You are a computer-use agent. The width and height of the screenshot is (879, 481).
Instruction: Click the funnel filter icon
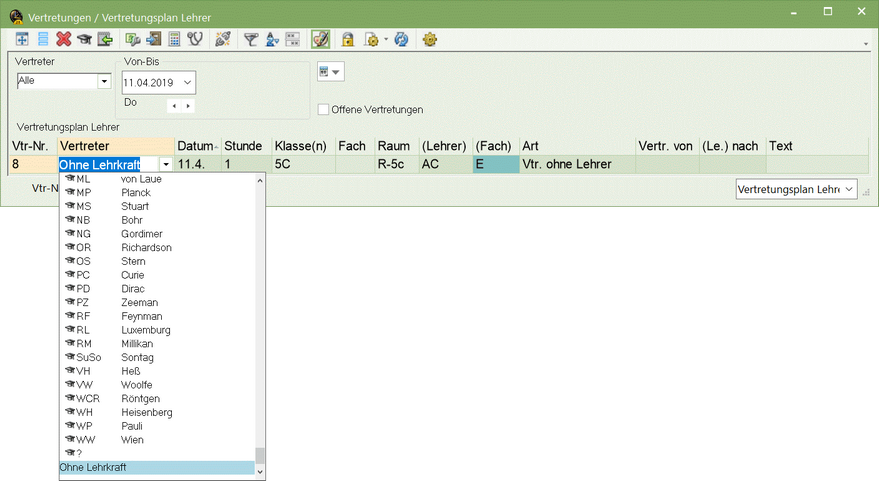[x=251, y=39]
